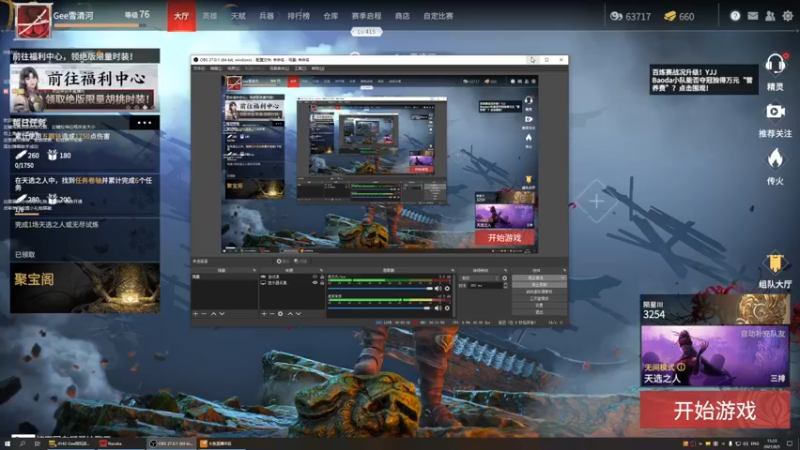The height and width of the screenshot is (450, 800).
Task: Toggle lock of second OBS source
Action: (x=322, y=283)
